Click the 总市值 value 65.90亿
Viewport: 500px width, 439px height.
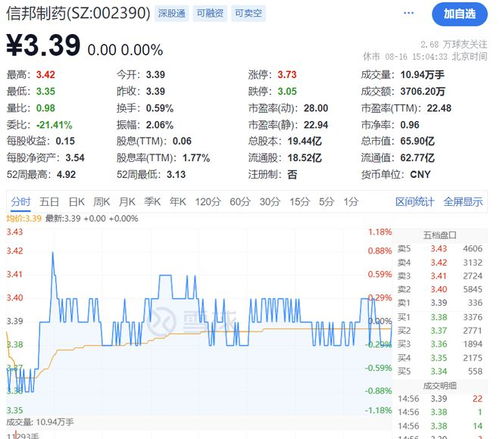pyautogui.click(x=418, y=141)
